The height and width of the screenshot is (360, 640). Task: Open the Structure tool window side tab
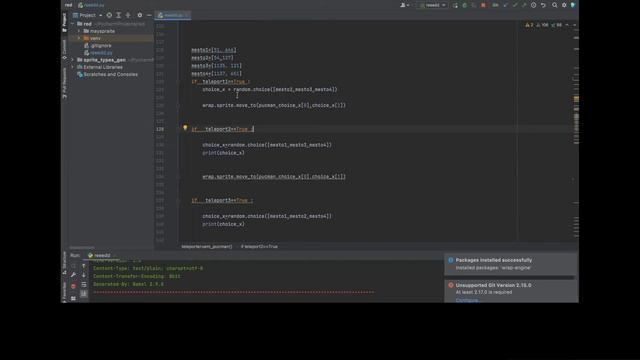(64, 263)
